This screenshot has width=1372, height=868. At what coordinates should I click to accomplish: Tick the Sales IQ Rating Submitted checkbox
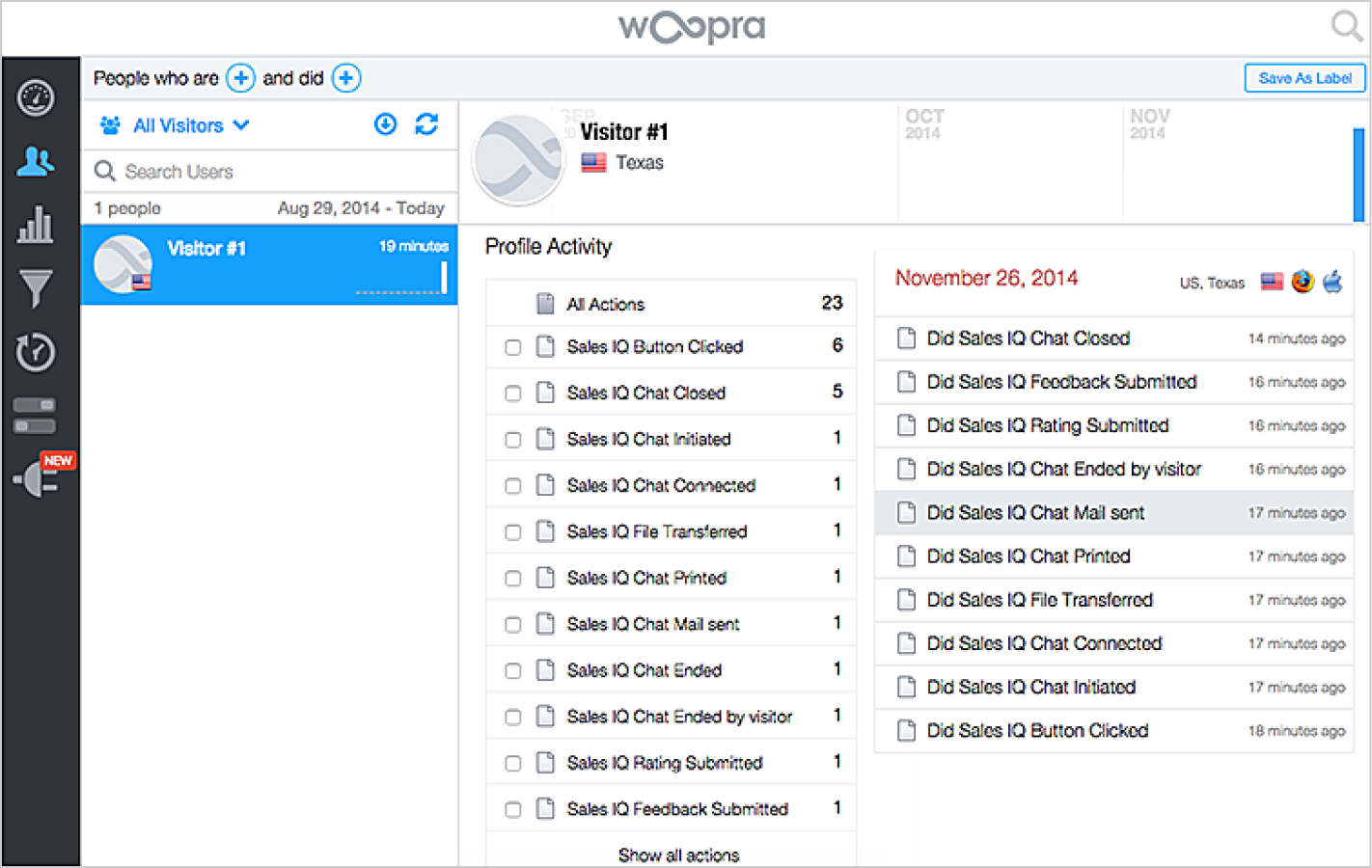coord(513,764)
